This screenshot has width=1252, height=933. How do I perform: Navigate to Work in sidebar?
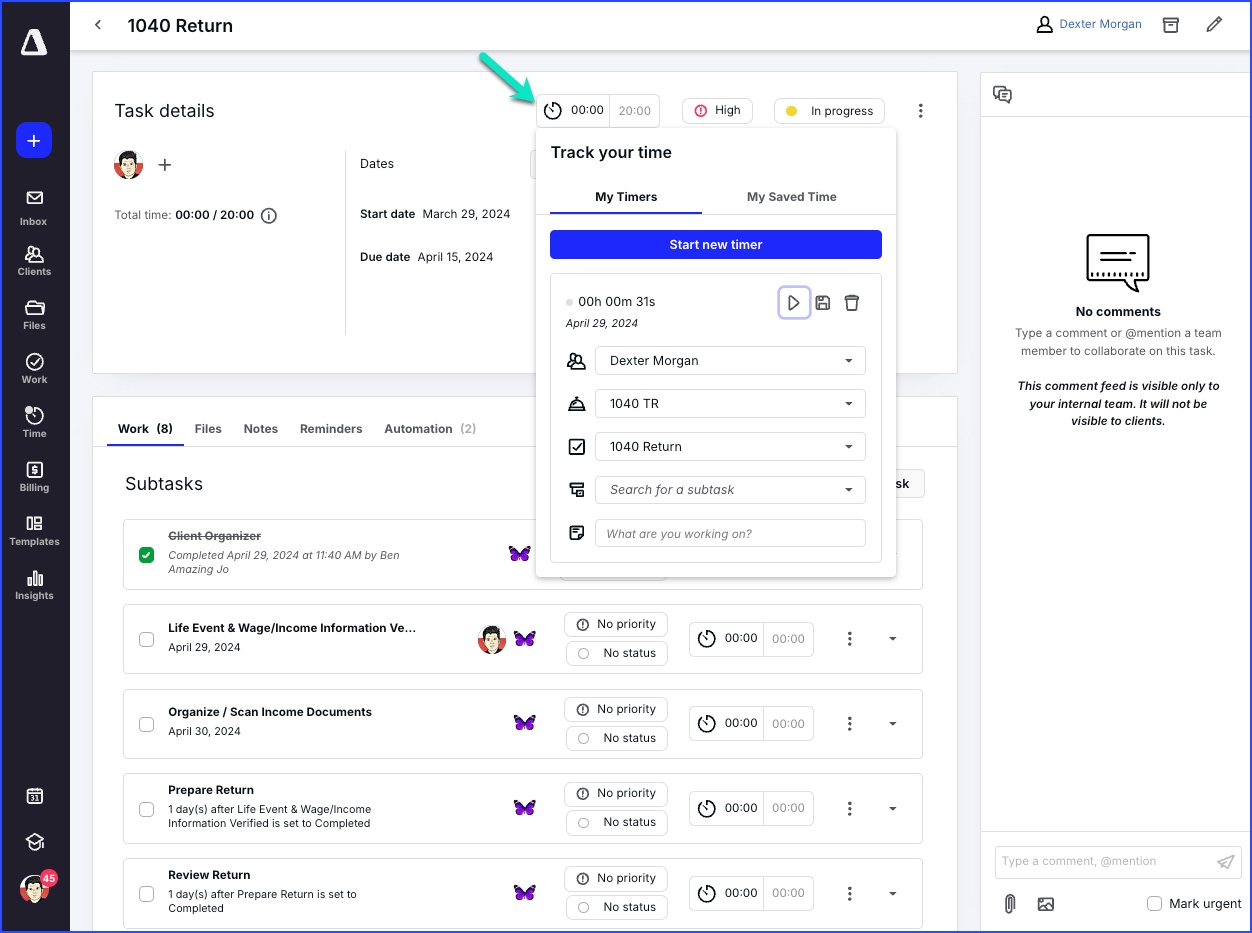34,369
